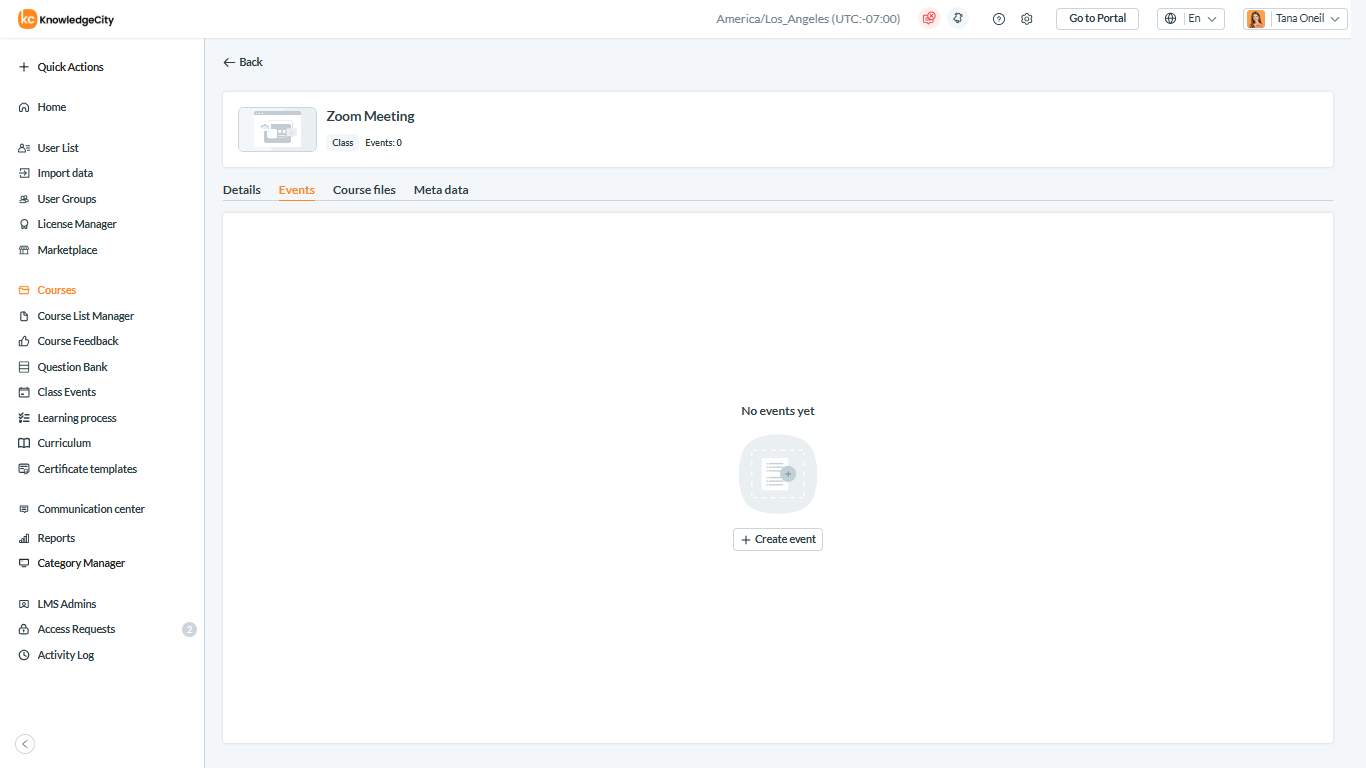This screenshot has width=1366, height=768.
Task: Open Activity Log from the sidebar
Action: pos(65,655)
